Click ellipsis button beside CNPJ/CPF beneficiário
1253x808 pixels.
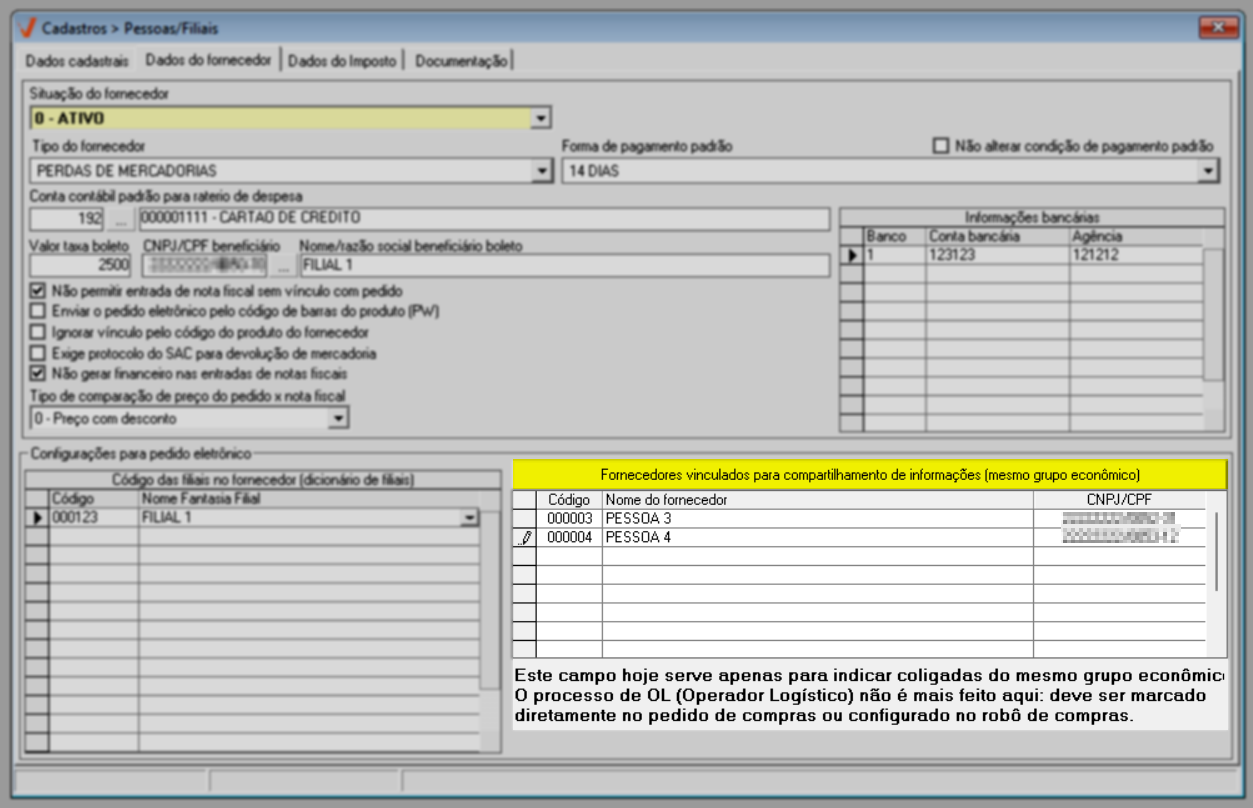point(283,266)
